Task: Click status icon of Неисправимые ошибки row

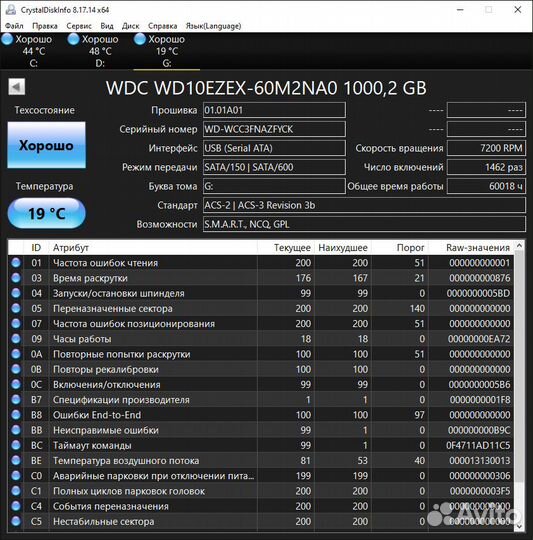Action: click(16, 430)
